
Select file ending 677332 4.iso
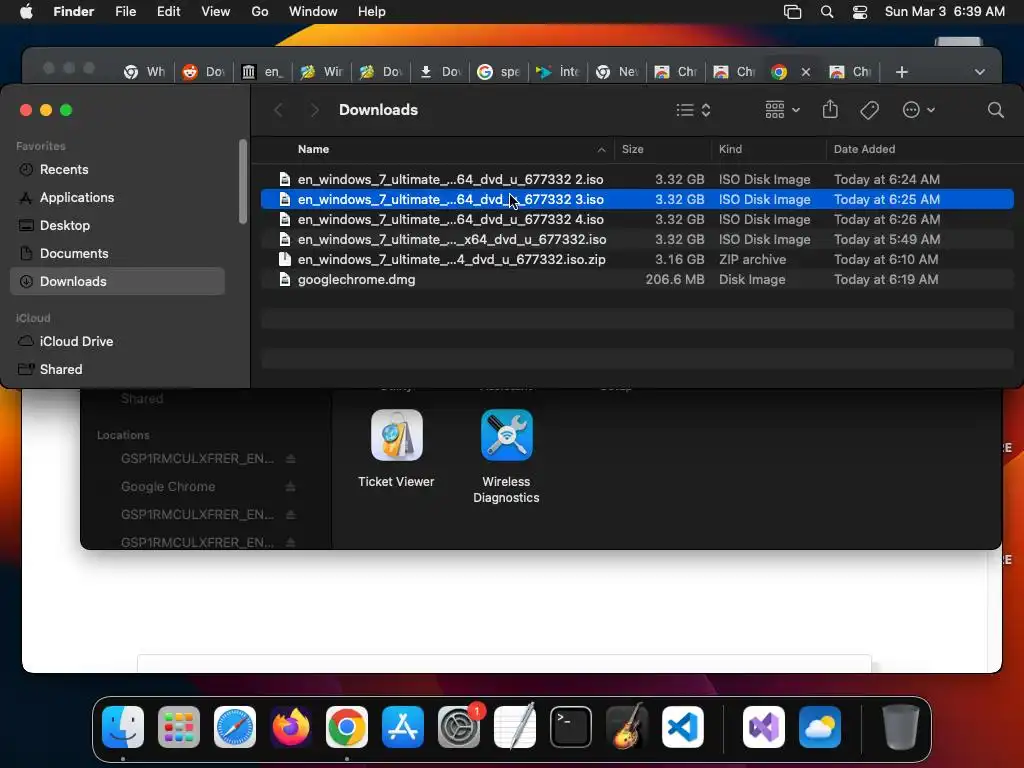(x=637, y=219)
